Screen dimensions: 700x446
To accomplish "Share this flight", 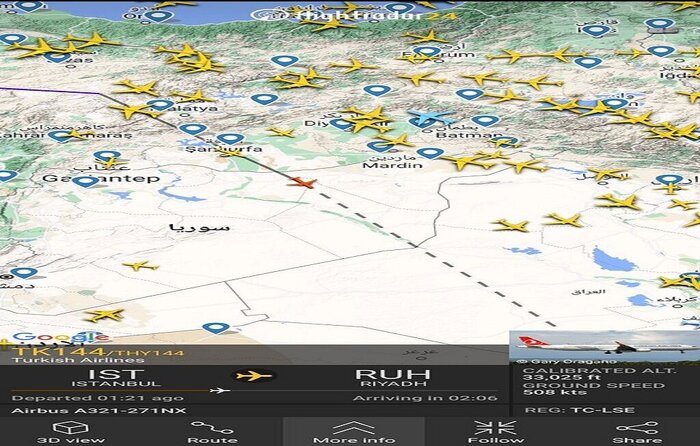I will tap(635, 430).
